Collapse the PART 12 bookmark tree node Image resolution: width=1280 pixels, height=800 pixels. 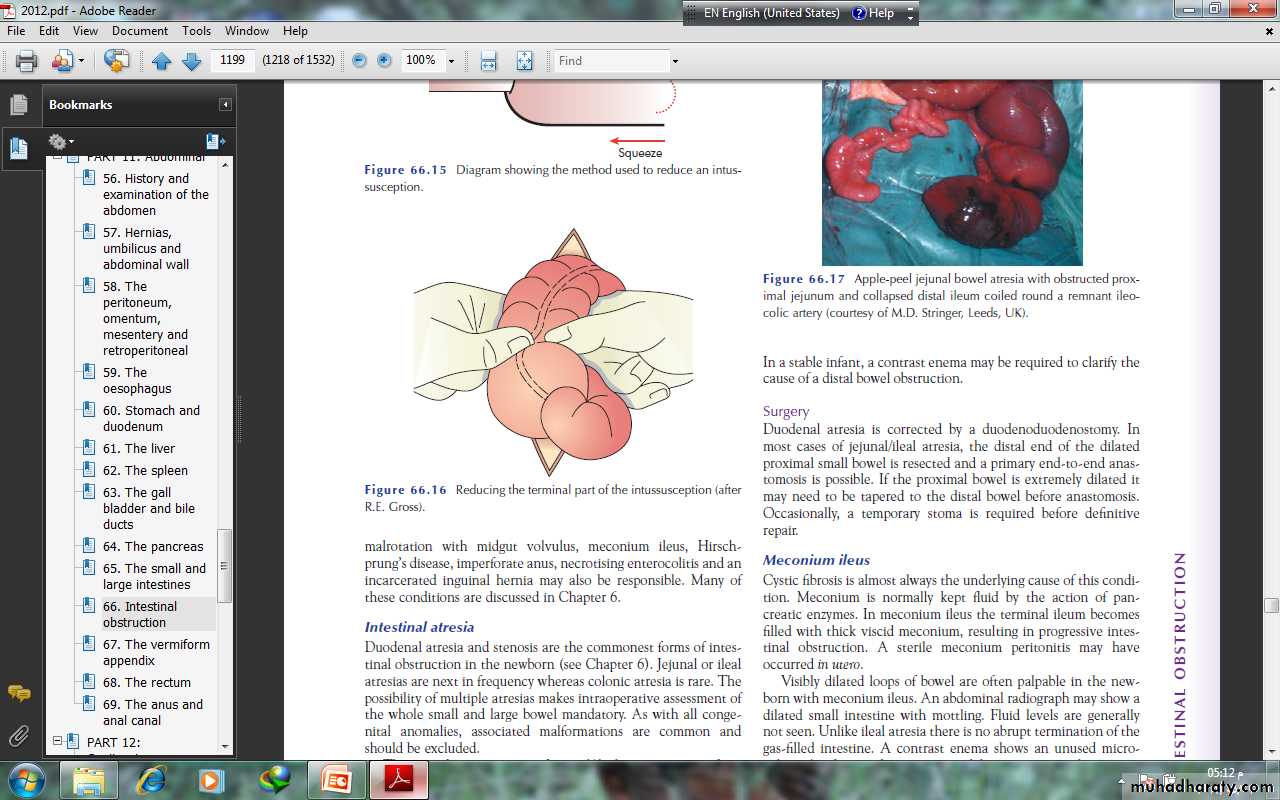click(x=58, y=742)
